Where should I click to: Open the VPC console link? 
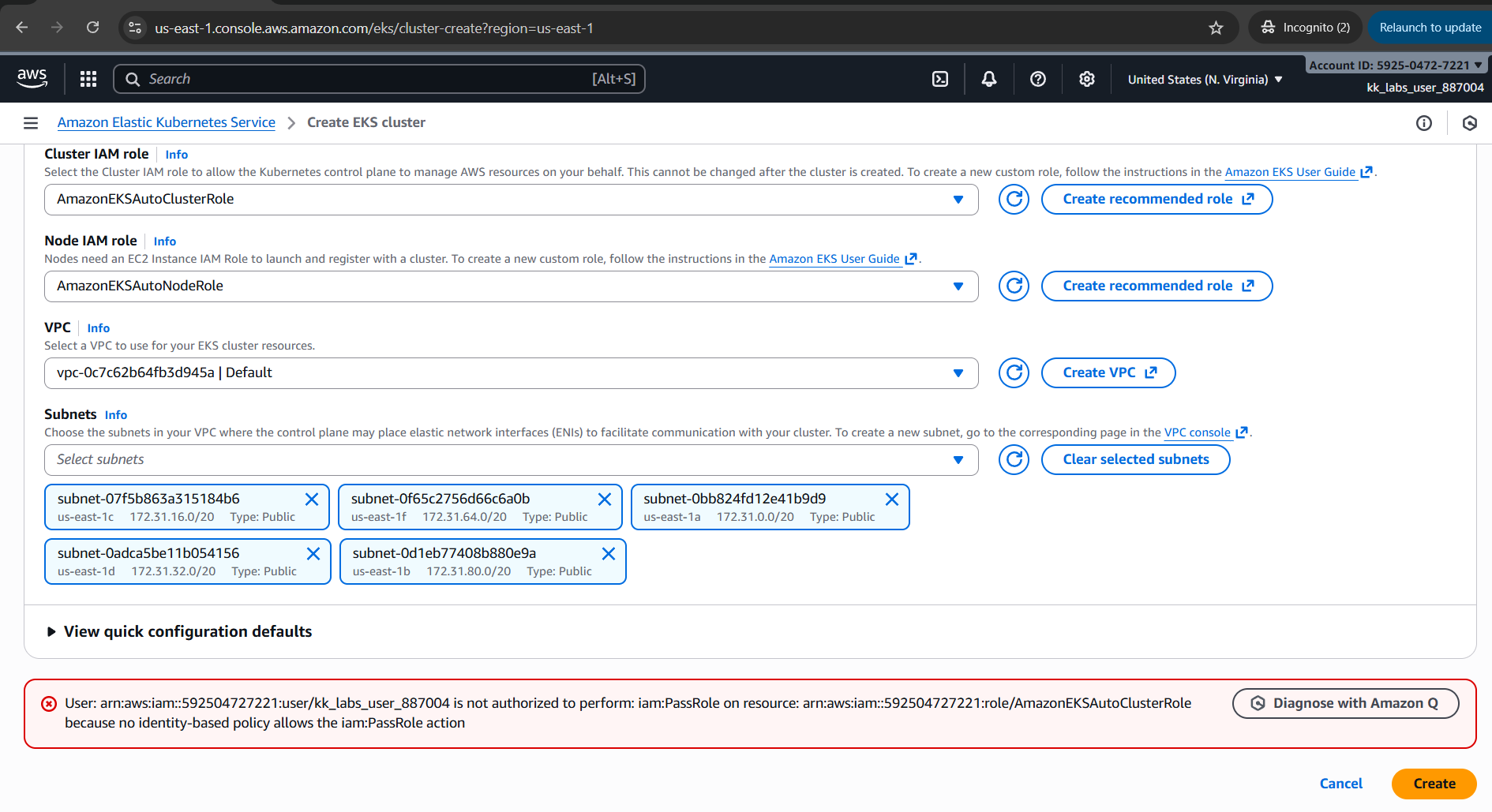(x=1205, y=432)
